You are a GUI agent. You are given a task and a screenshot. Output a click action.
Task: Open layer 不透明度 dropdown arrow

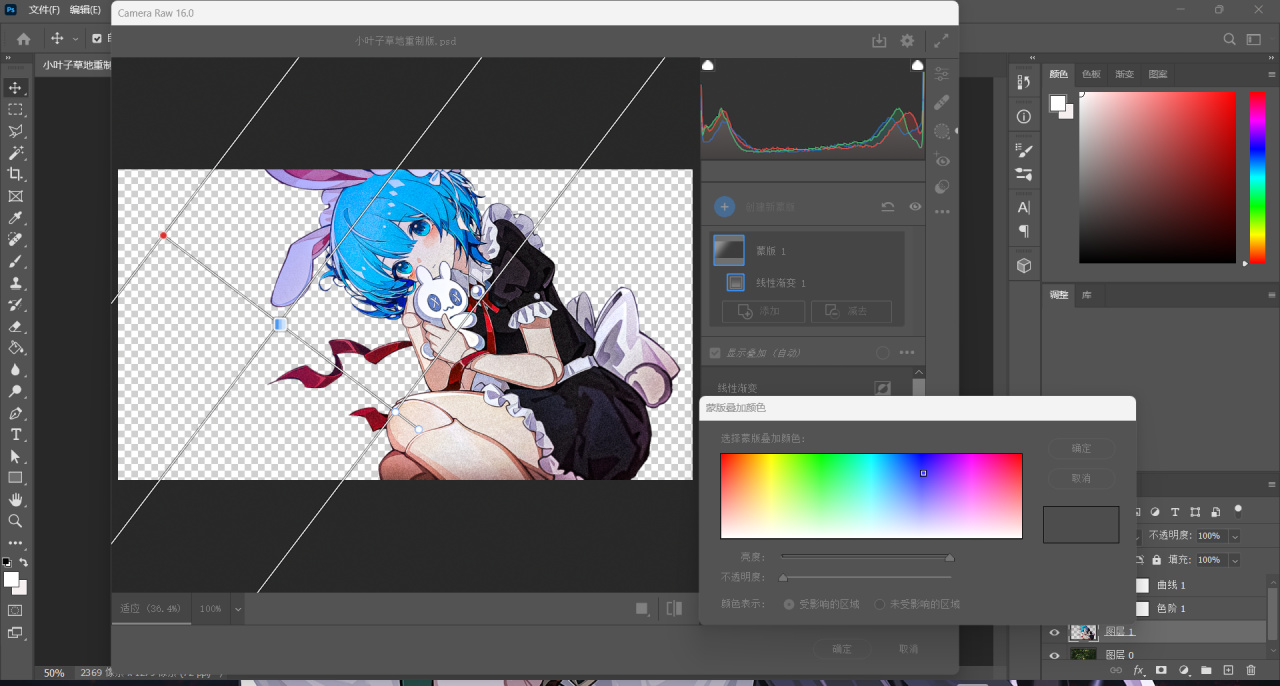1234,536
